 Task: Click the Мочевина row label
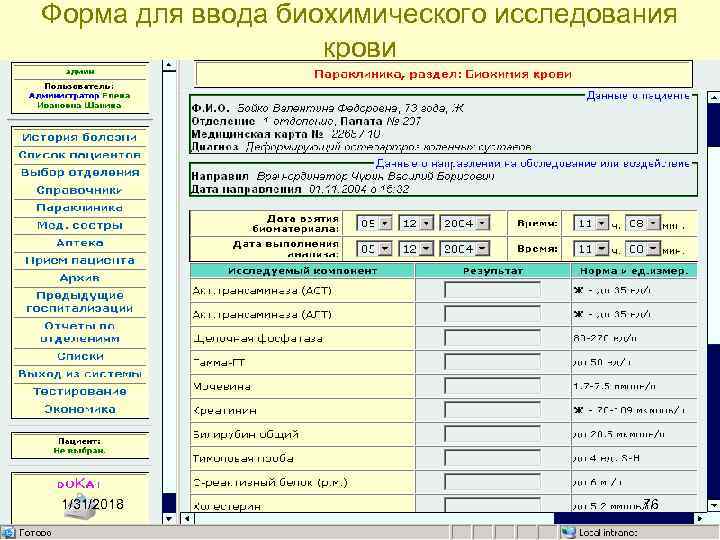[222, 386]
